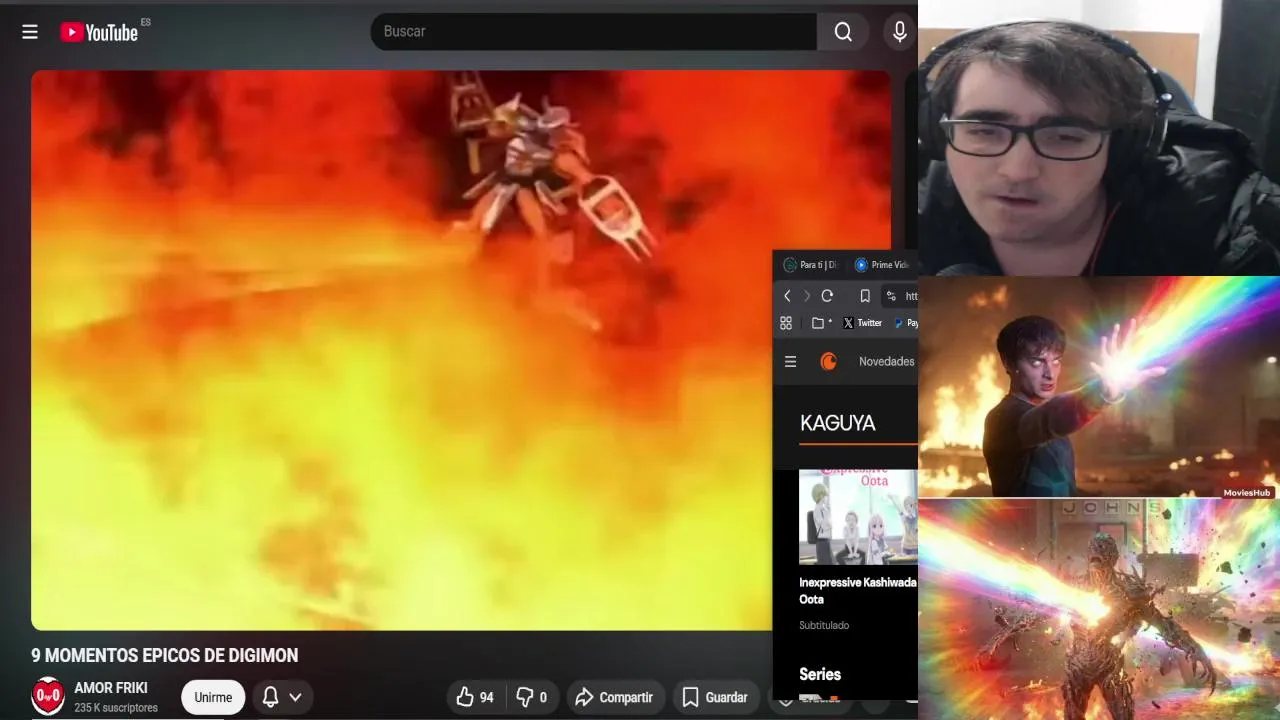
Task: Click the Buscar search field
Action: pos(594,32)
